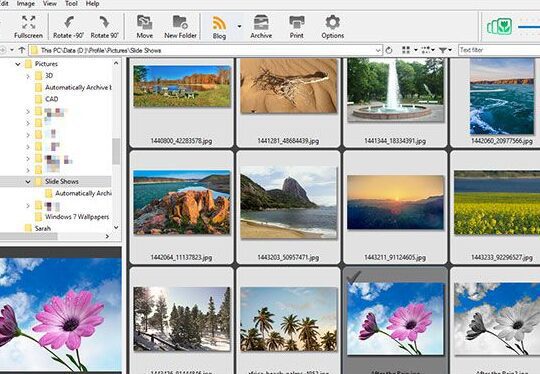Viewport: 540px width, 374px height.
Task: Open the Tool menu
Action: click(71, 4)
